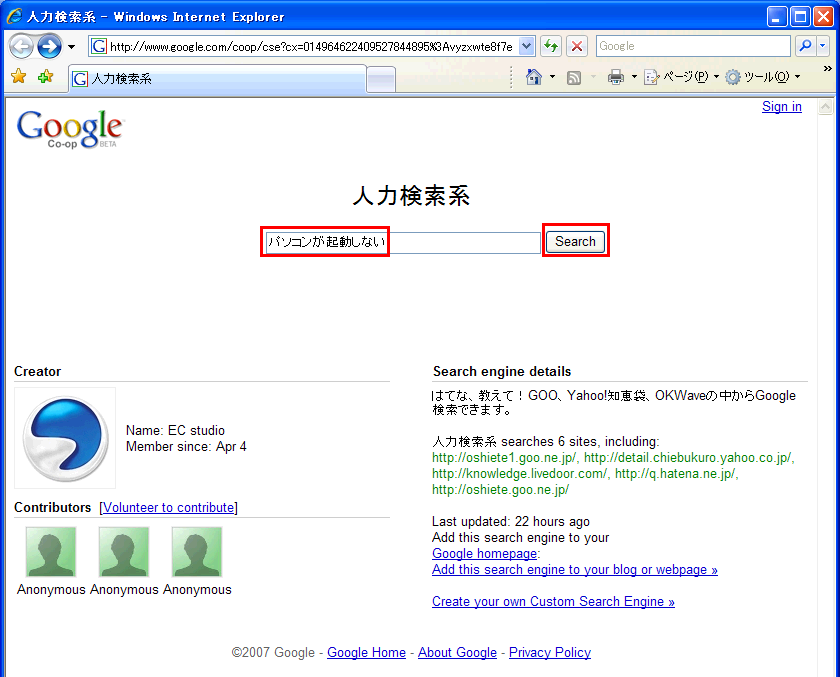Click the browser Back arrow button
Viewport: 840px width, 677px height.
click(x=21, y=47)
